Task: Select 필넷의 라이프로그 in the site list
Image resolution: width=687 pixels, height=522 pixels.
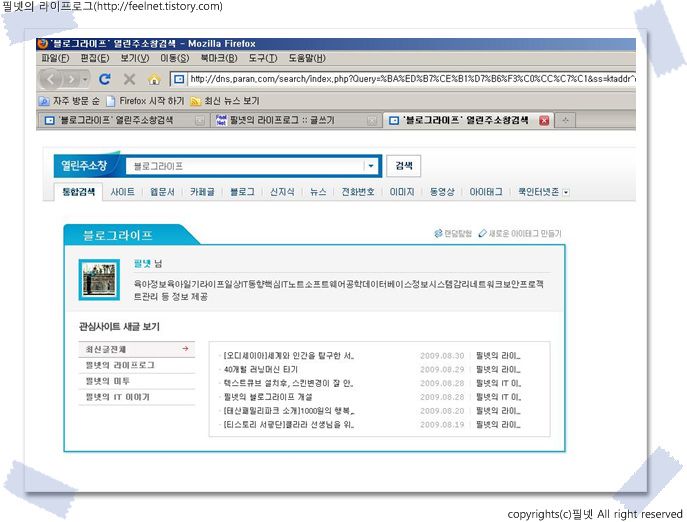Action: pyautogui.click(x=137, y=366)
